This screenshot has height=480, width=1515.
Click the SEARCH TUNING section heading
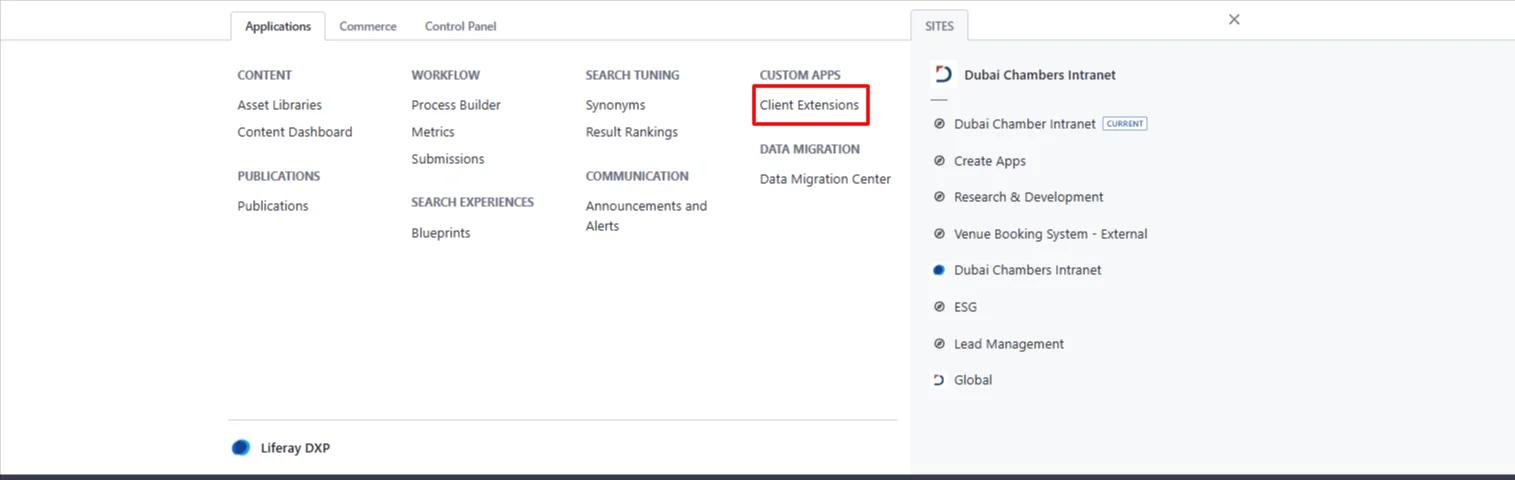[x=632, y=75]
